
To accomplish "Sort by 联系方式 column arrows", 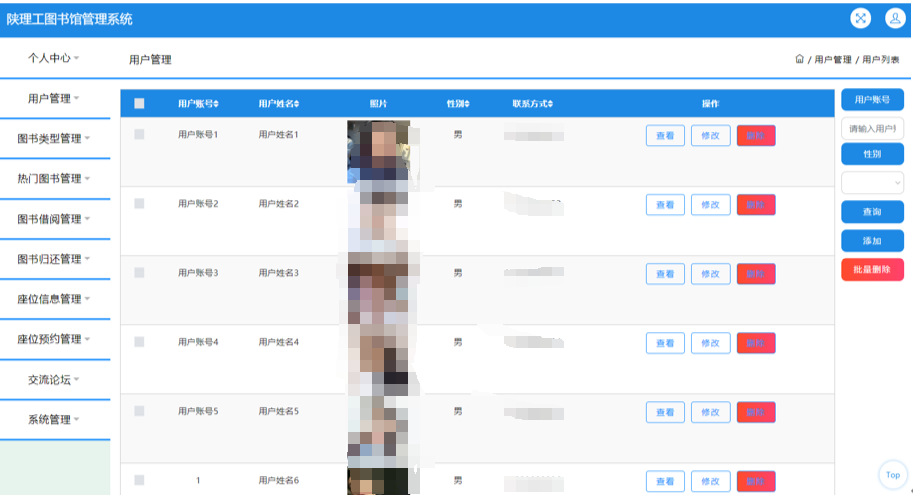I will click(x=550, y=104).
